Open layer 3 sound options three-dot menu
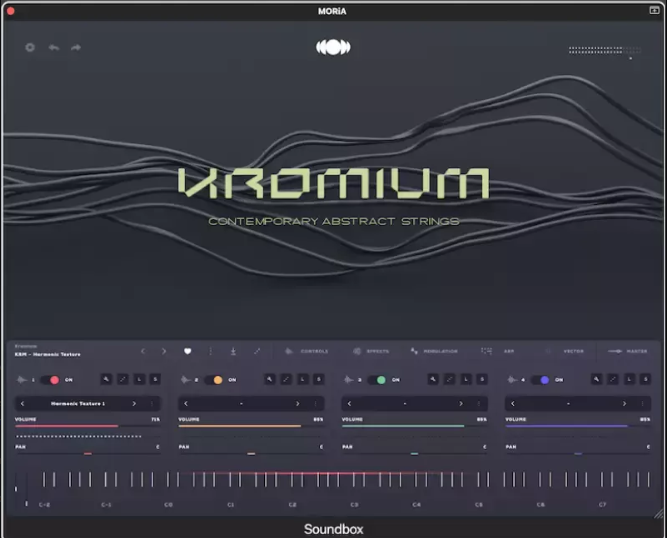The image size is (667, 538). [479, 403]
